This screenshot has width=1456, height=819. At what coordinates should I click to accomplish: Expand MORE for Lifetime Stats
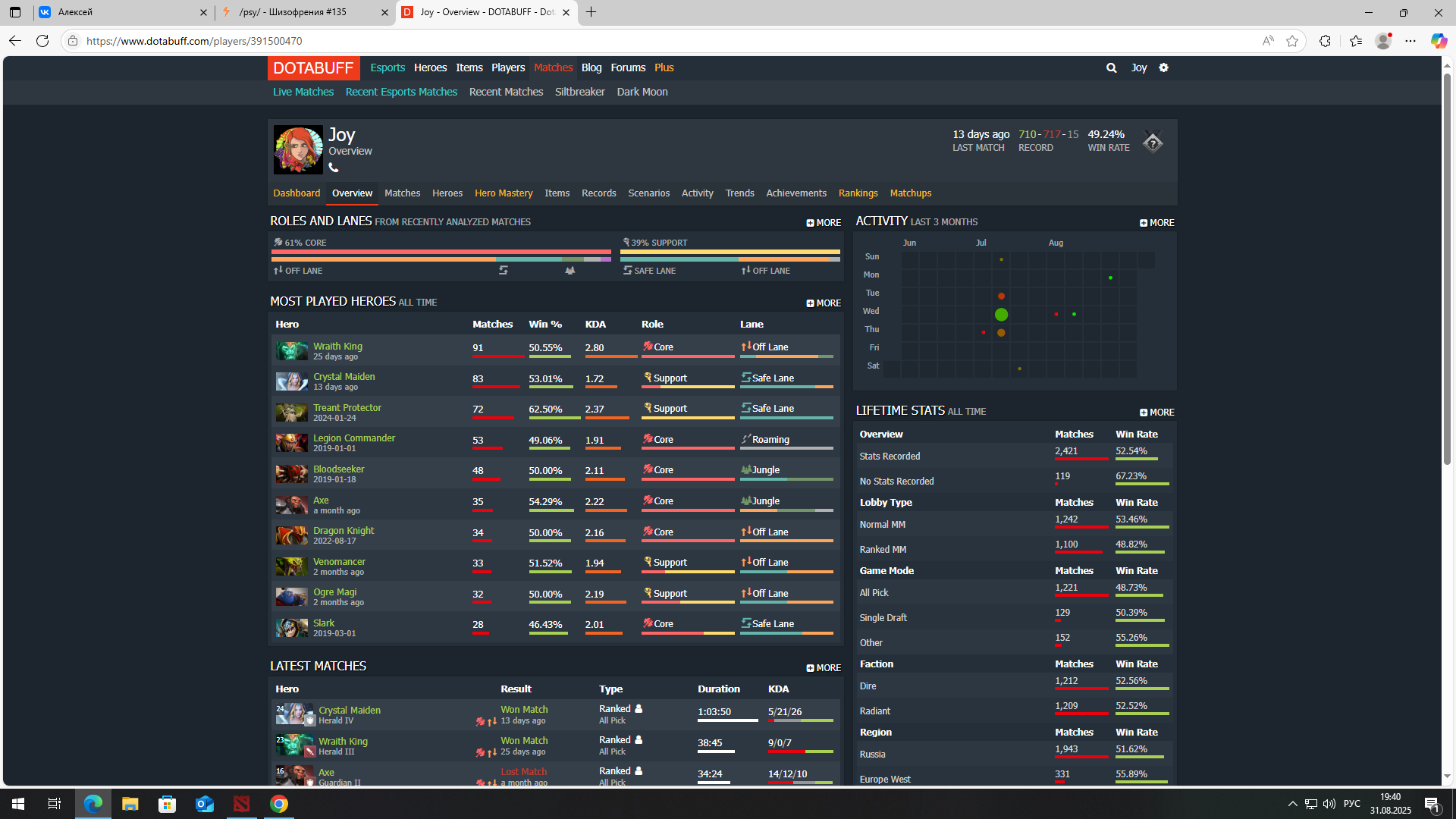point(1156,413)
